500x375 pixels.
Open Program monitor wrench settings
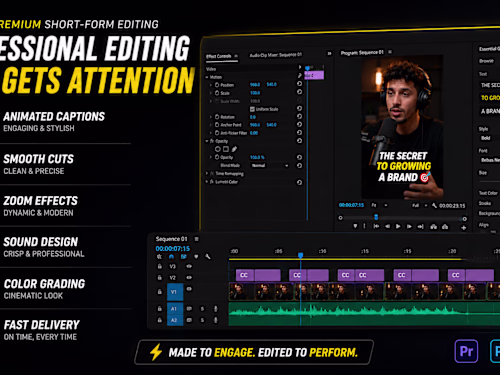[x=434, y=206]
